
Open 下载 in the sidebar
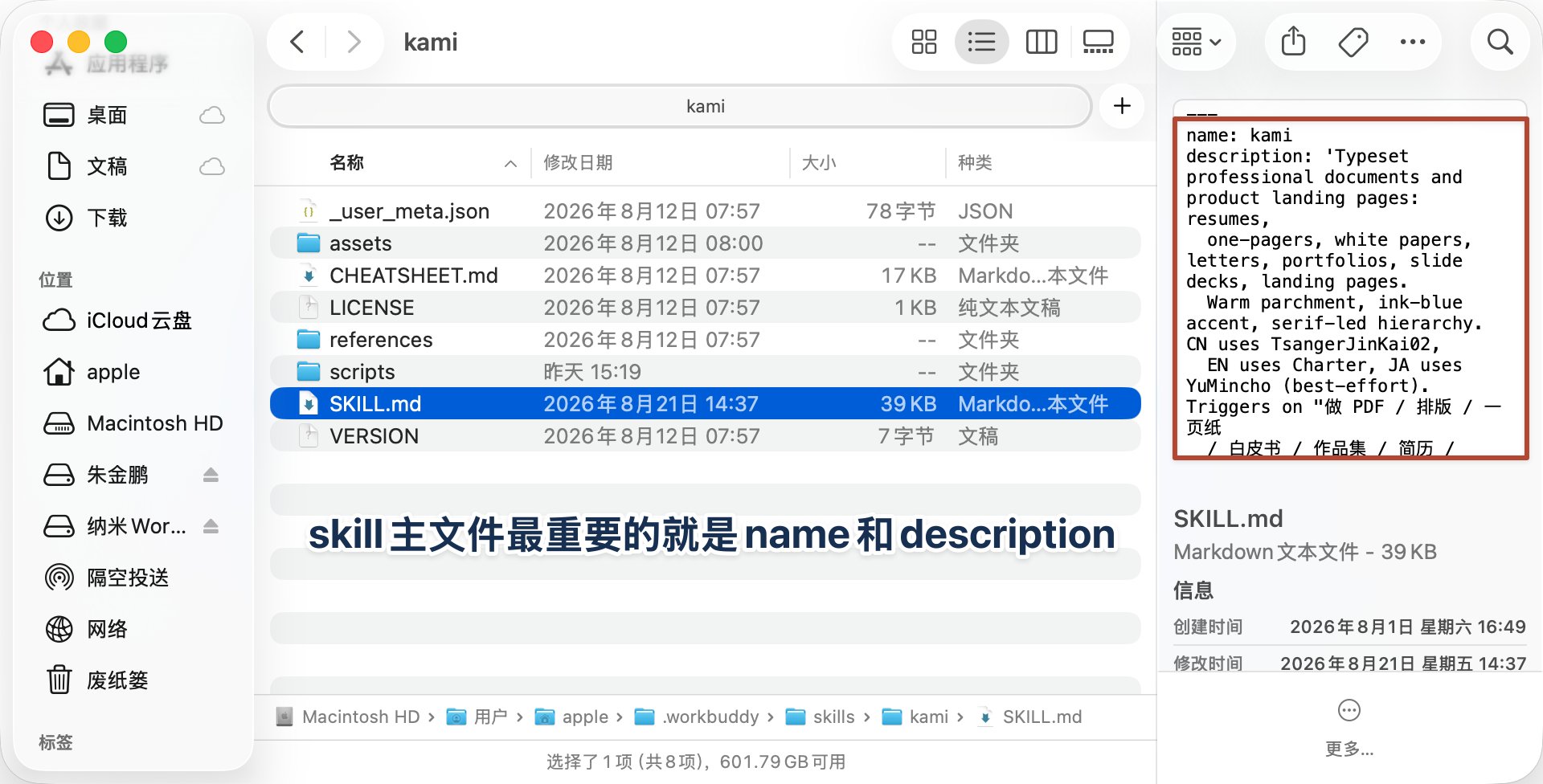(x=107, y=218)
